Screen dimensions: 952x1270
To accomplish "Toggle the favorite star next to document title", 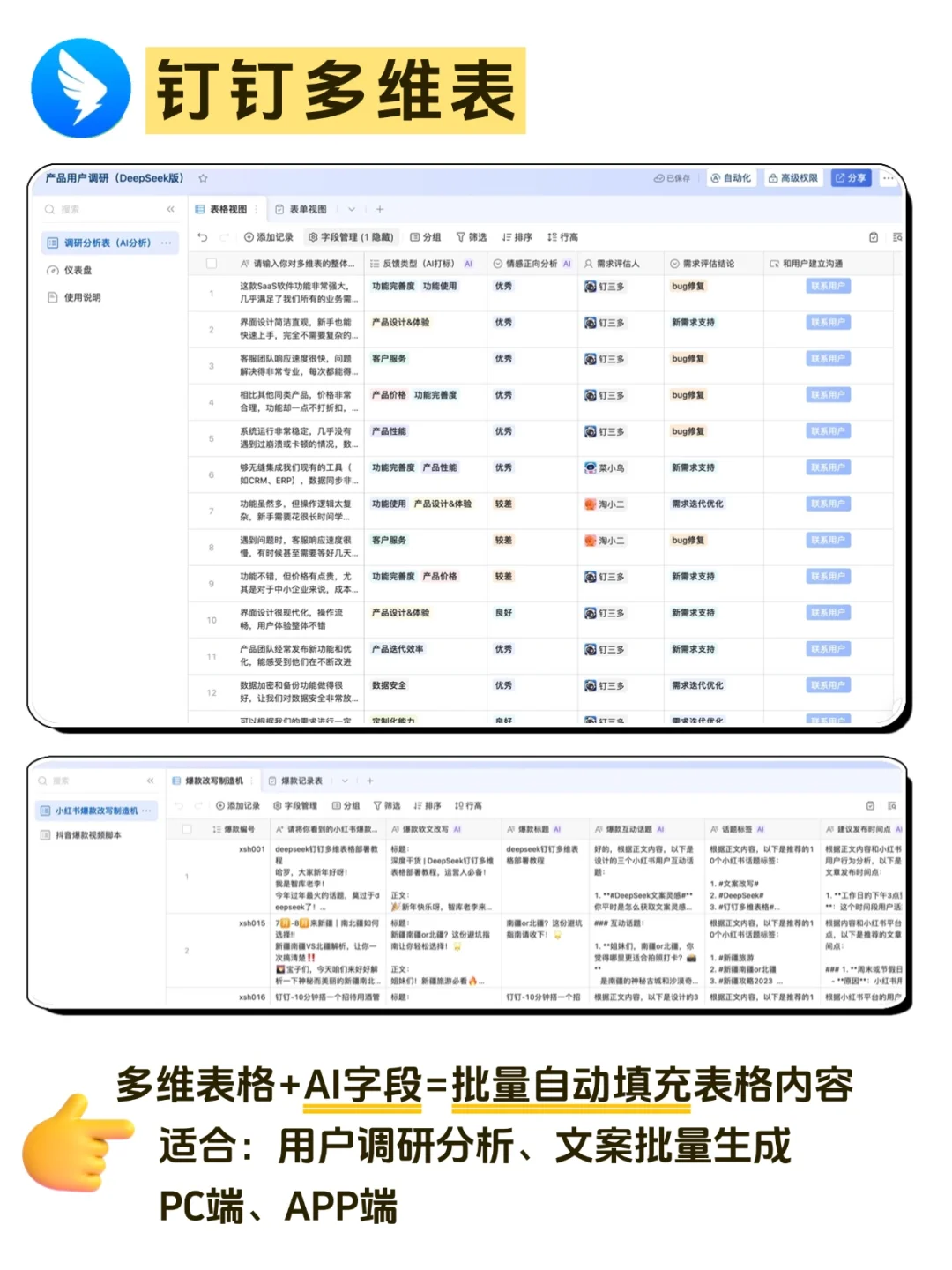I will click(x=203, y=177).
